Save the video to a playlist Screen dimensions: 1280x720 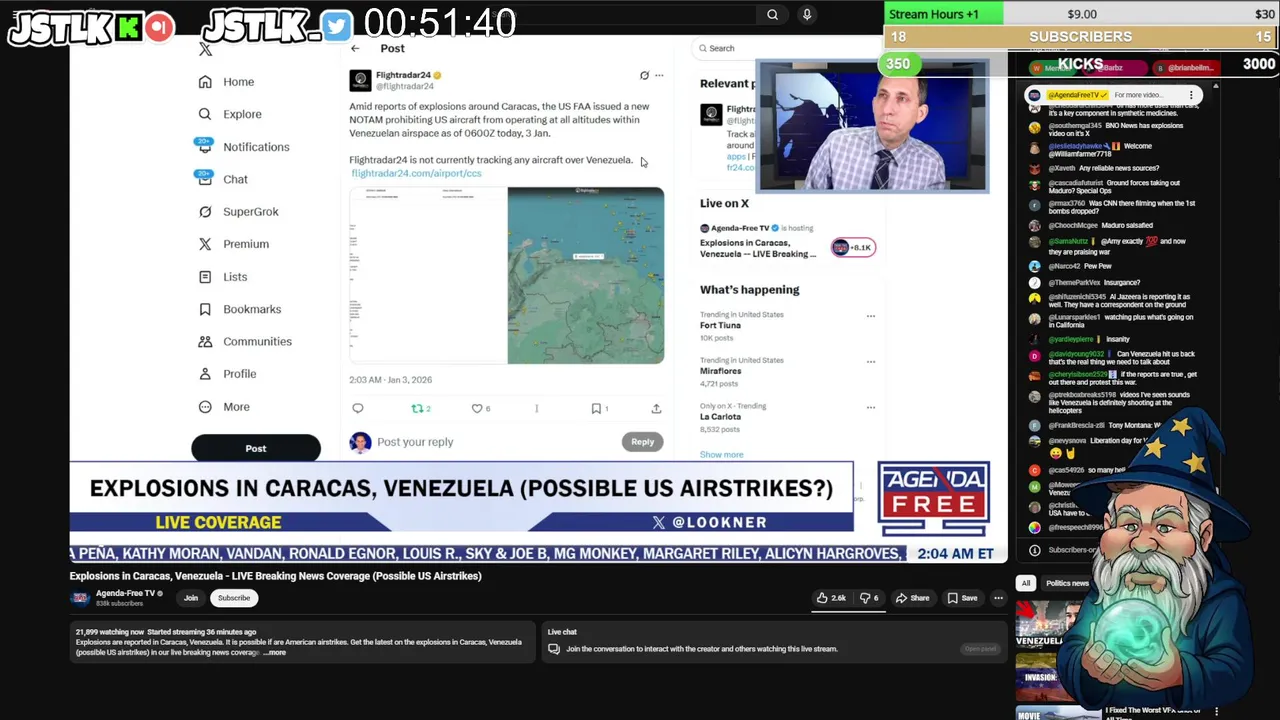click(x=963, y=598)
